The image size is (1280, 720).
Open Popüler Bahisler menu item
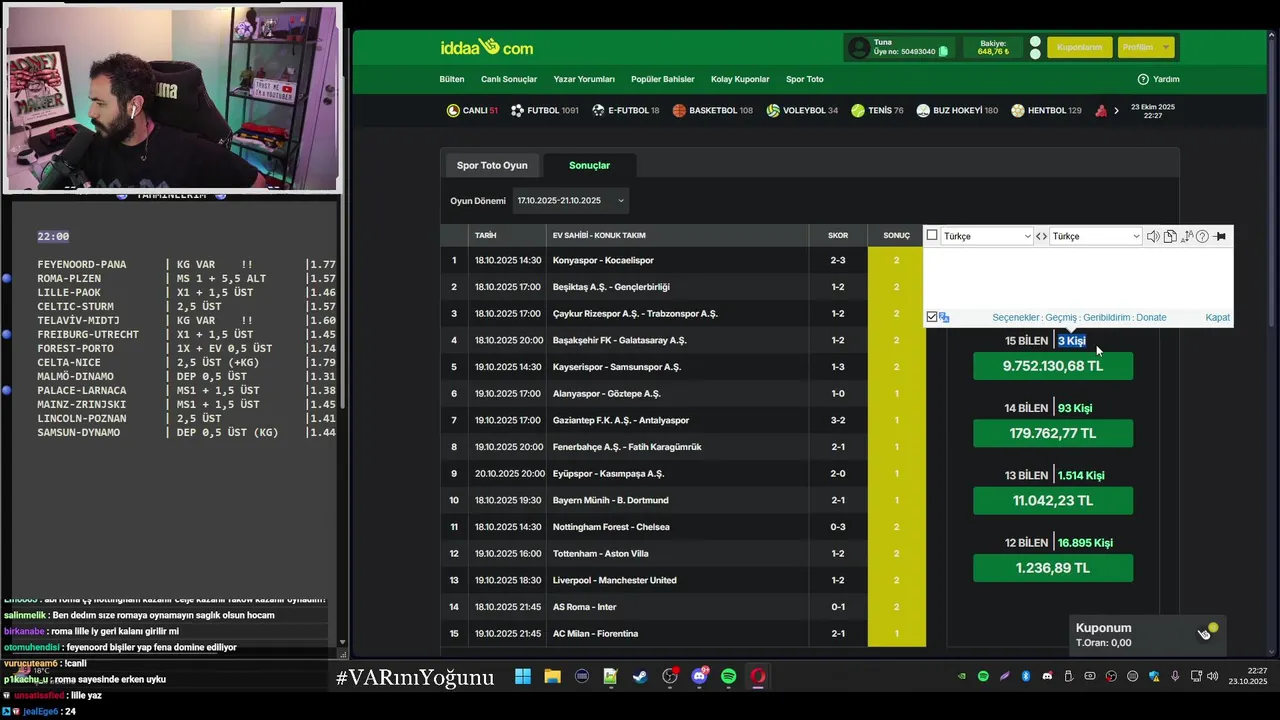[663, 79]
